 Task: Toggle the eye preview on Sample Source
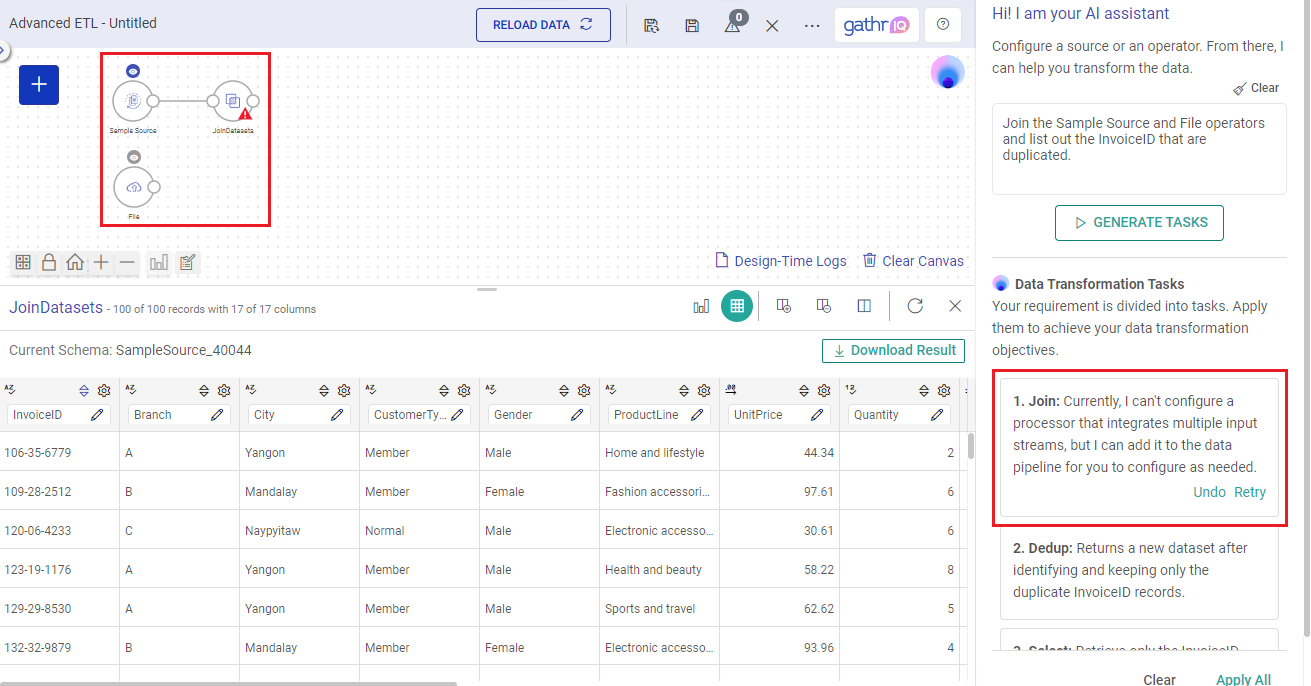tap(133, 71)
